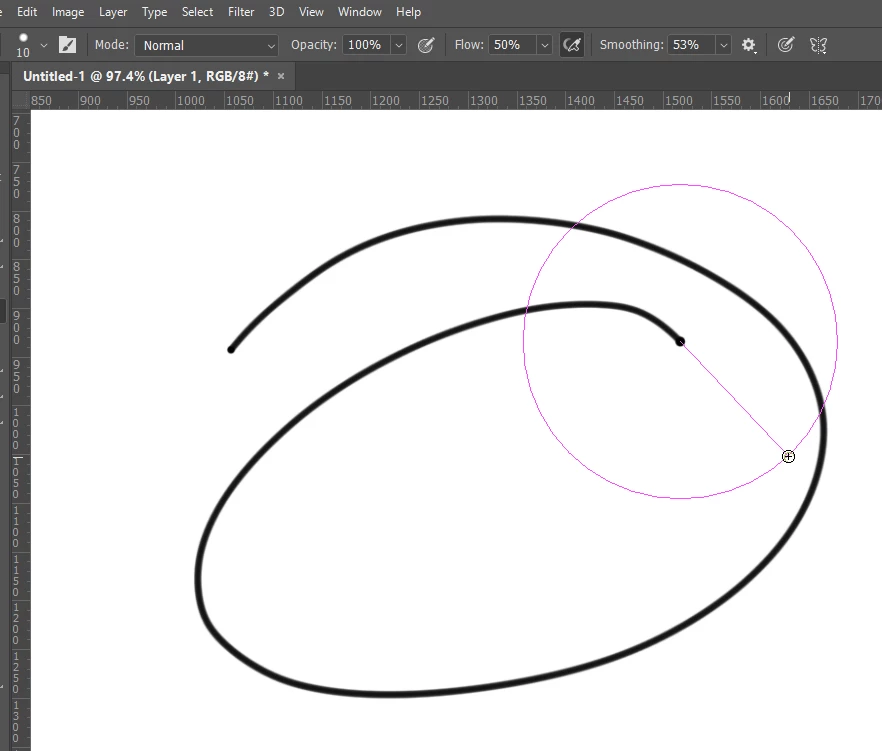Viewport: 882px width, 751px height.
Task: Open the Image menu
Action: tap(68, 12)
